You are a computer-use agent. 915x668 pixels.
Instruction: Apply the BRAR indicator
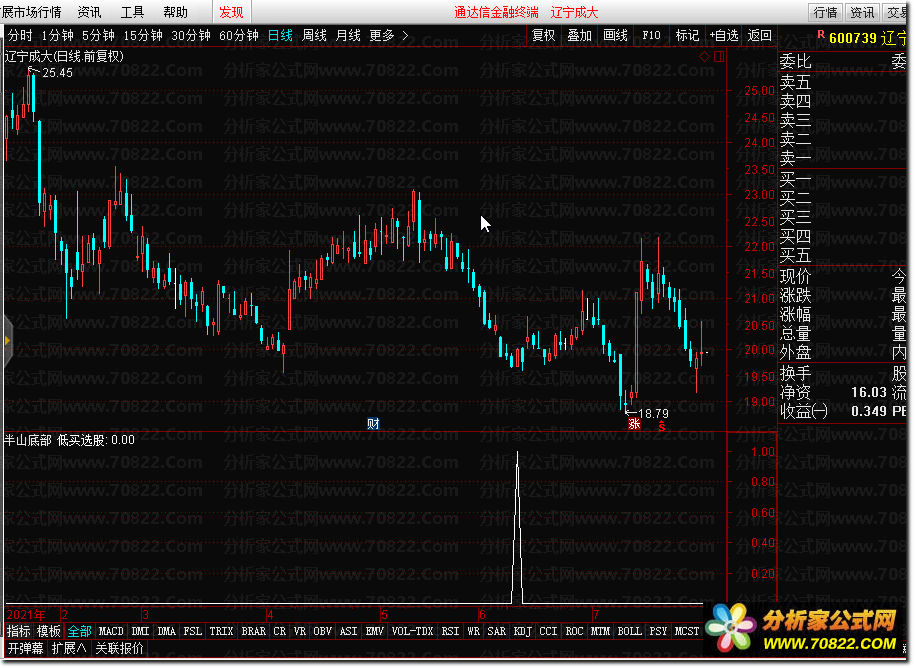click(x=254, y=631)
